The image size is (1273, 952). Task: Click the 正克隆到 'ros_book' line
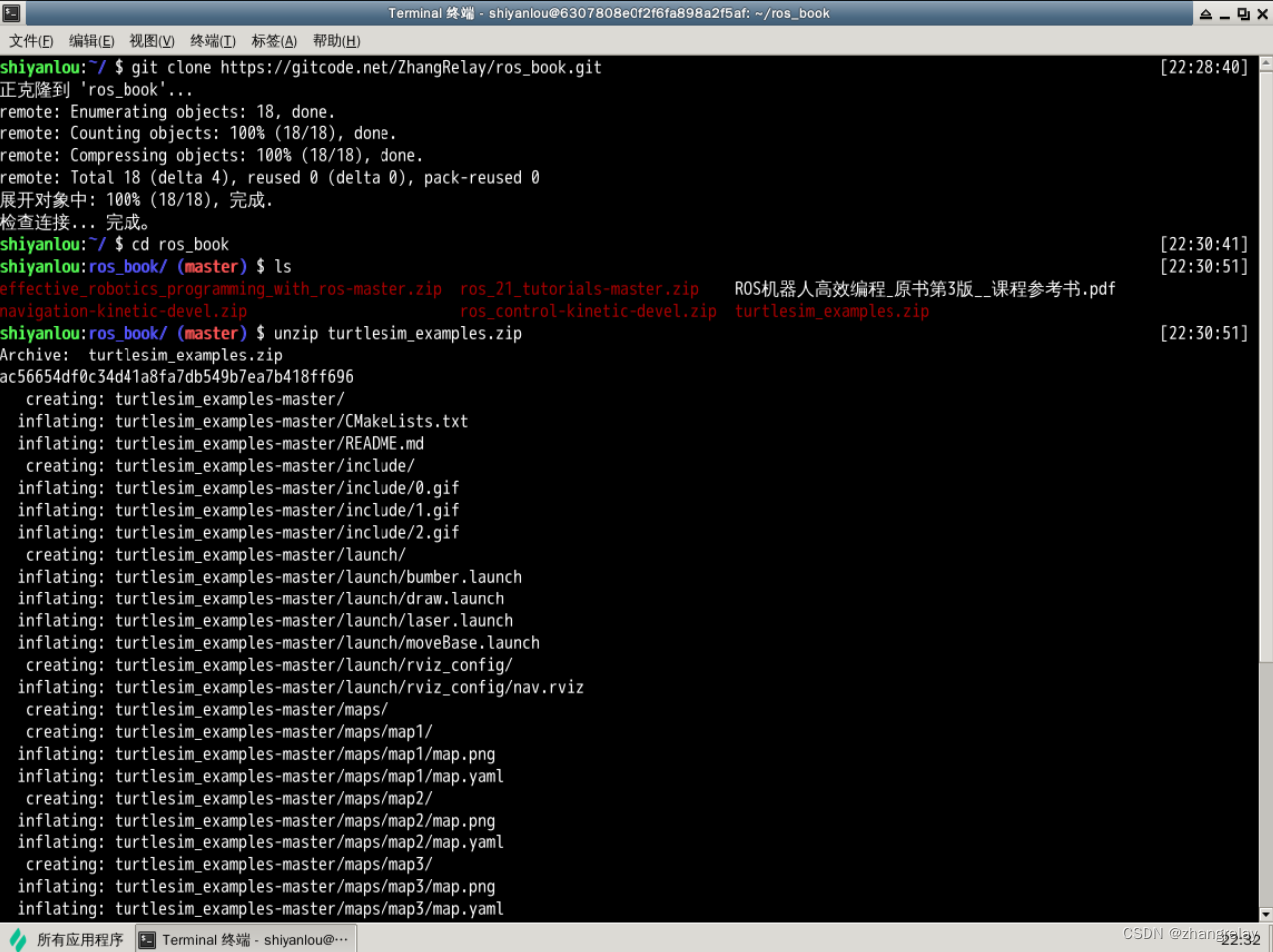point(97,89)
